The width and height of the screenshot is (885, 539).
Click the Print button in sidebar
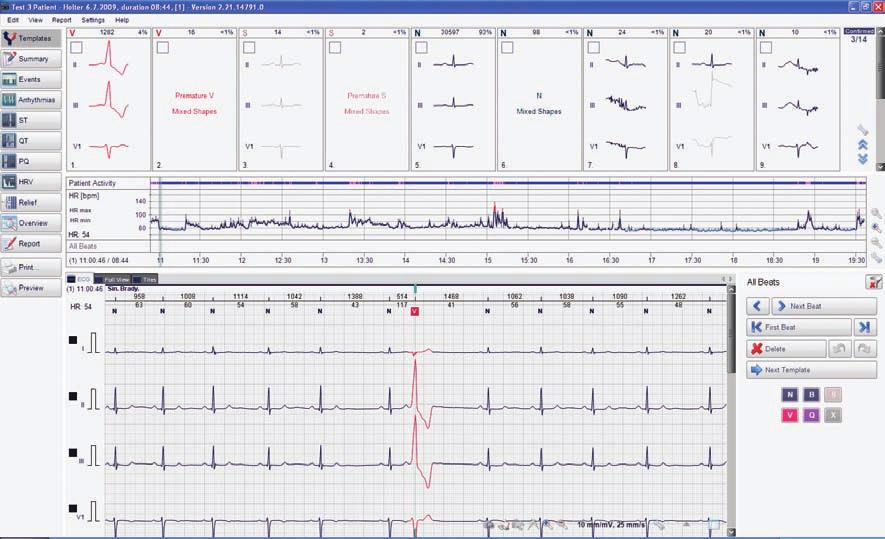click(x=31, y=267)
